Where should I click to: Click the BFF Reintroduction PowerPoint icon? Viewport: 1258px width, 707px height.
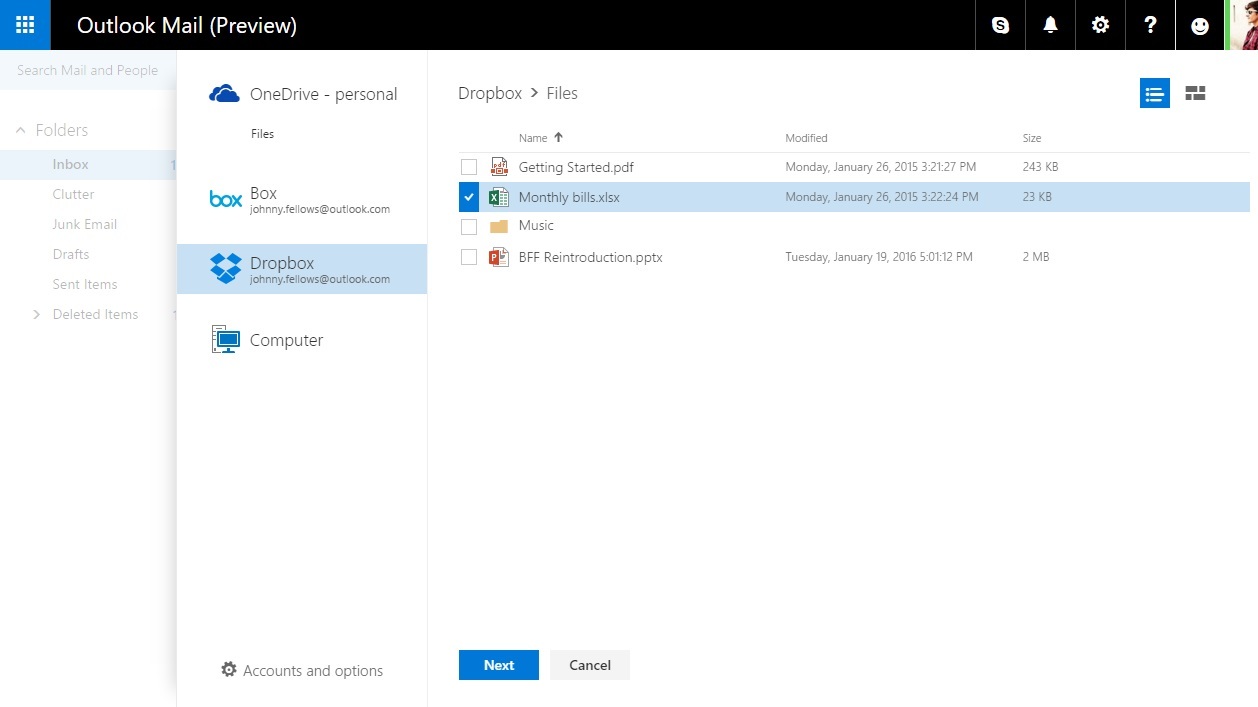point(498,257)
